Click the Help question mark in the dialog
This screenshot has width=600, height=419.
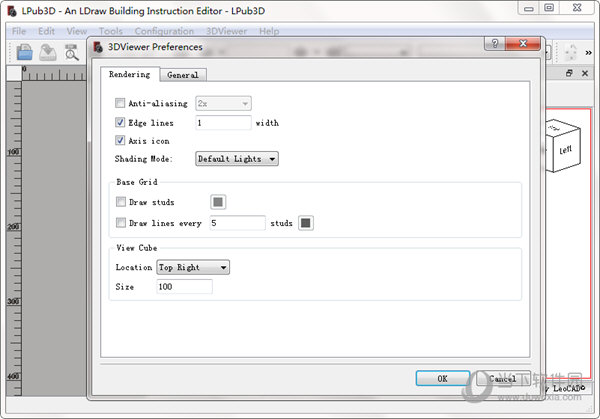(495, 44)
